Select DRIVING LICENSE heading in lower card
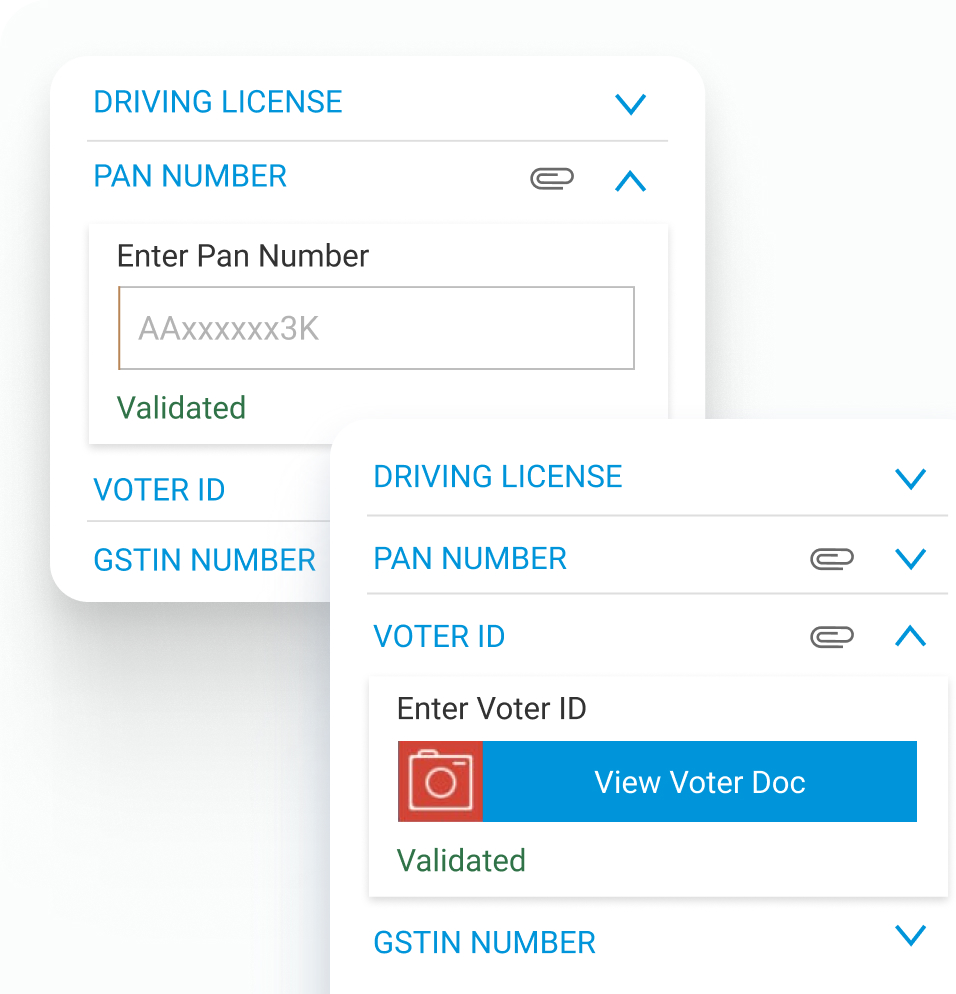This screenshot has height=994, width=956. [498, 477]
